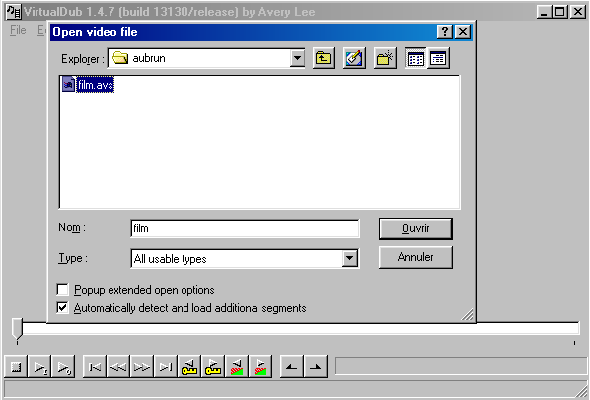Go up one folder level
The image size is (590, 400).
pos(324,58)
